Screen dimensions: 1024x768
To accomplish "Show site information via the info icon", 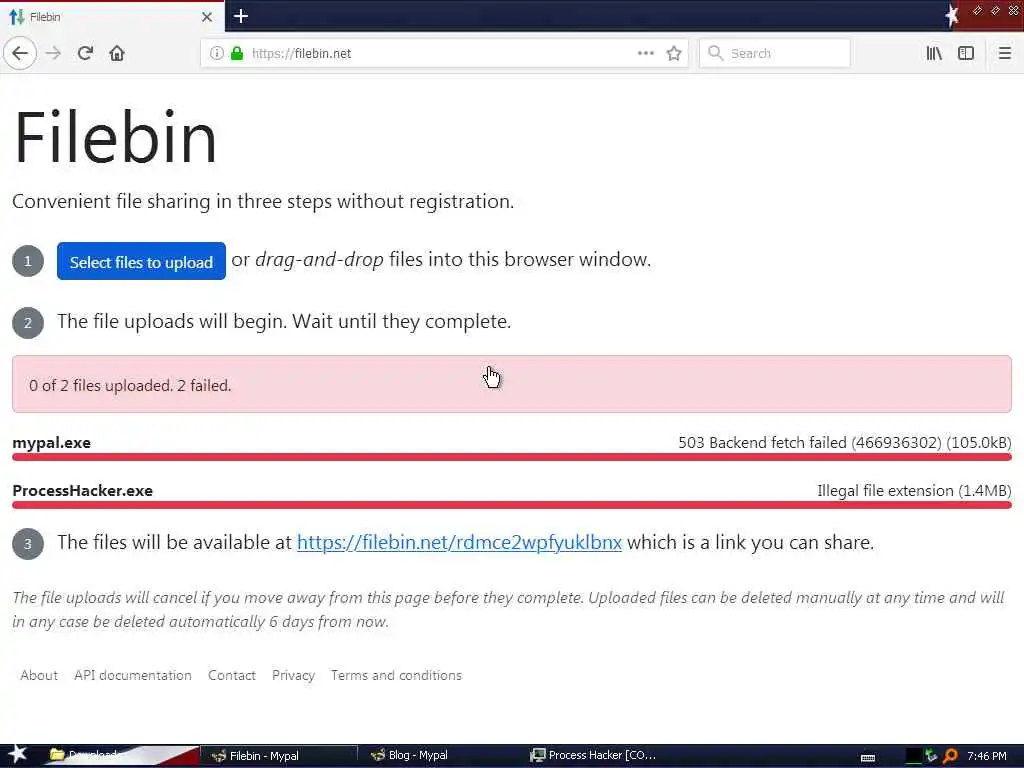I will [x=216, y=53].
